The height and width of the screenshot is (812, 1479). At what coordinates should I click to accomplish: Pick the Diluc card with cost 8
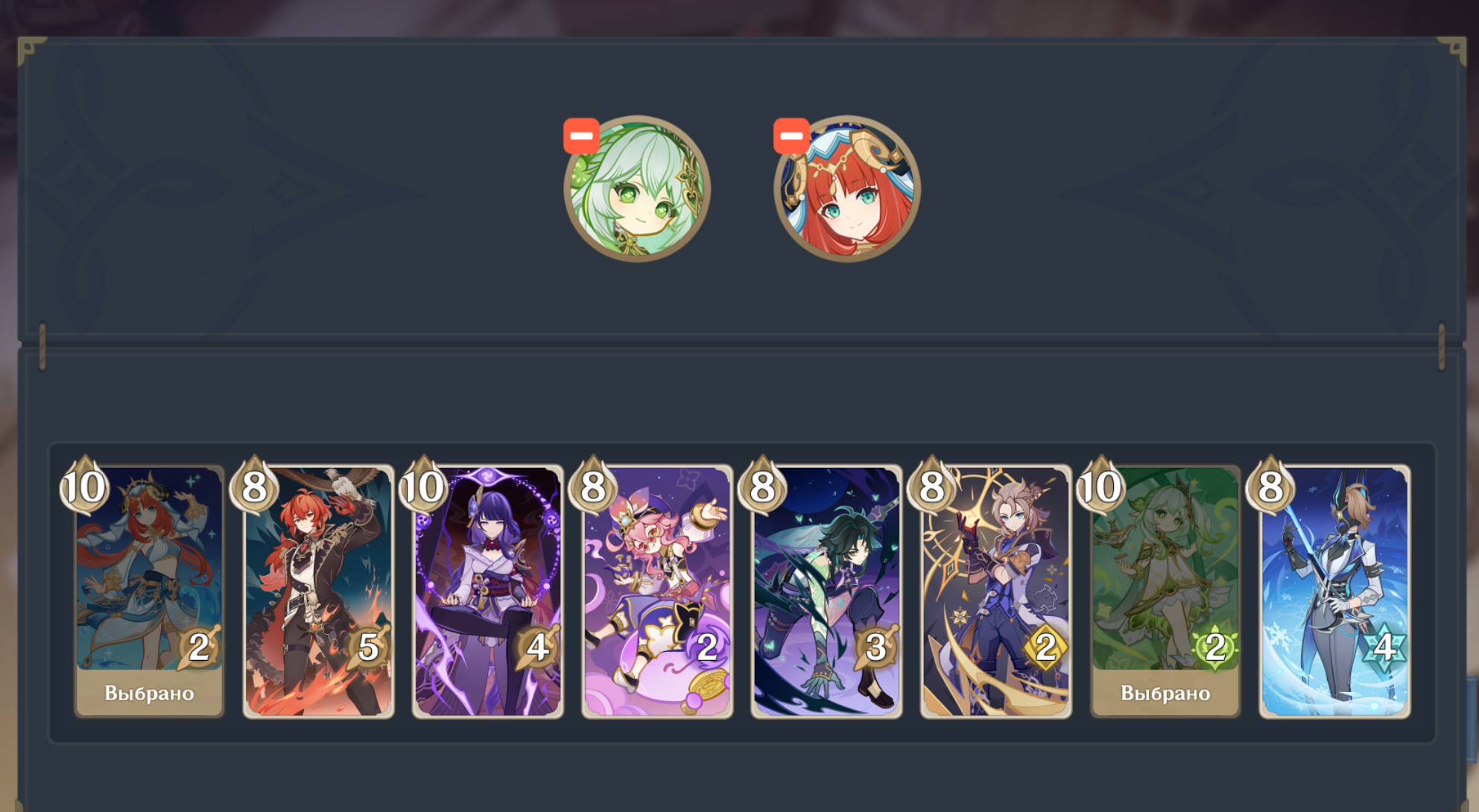(x=319, y=591)
